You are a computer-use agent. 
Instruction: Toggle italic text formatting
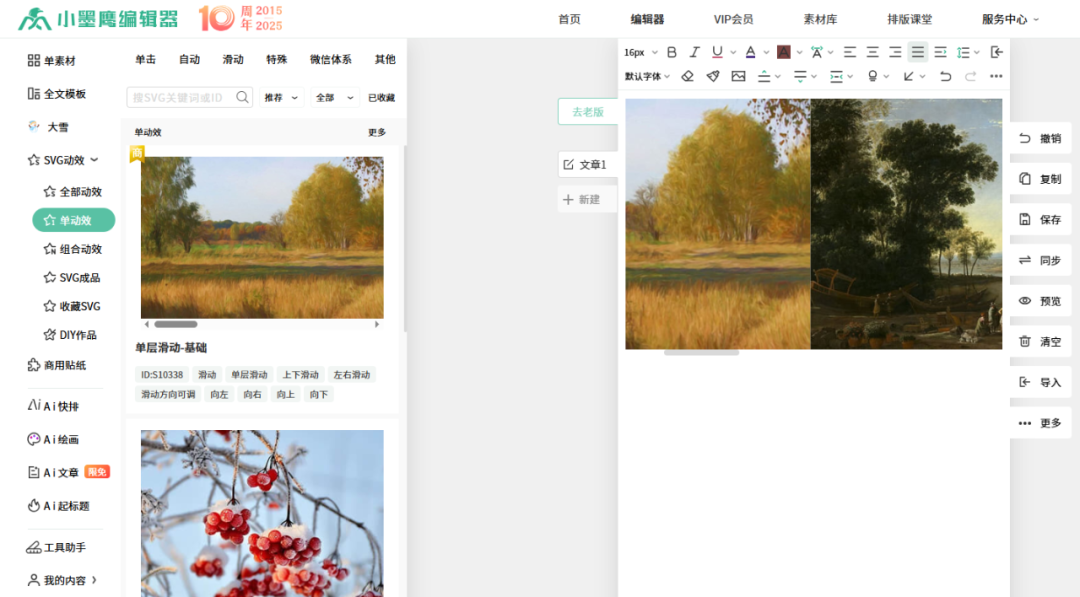[x=694, y=52]
